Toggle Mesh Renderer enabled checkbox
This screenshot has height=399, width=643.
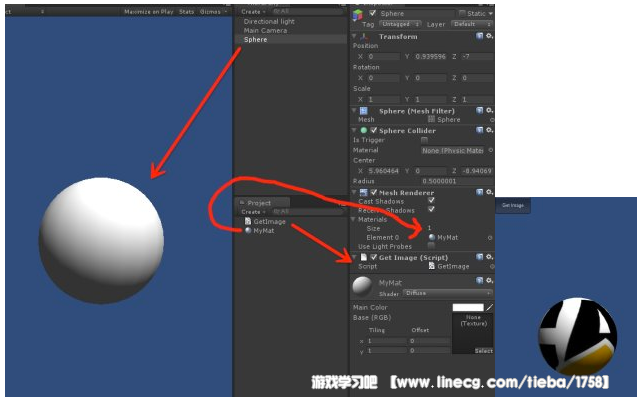point(374,192)
